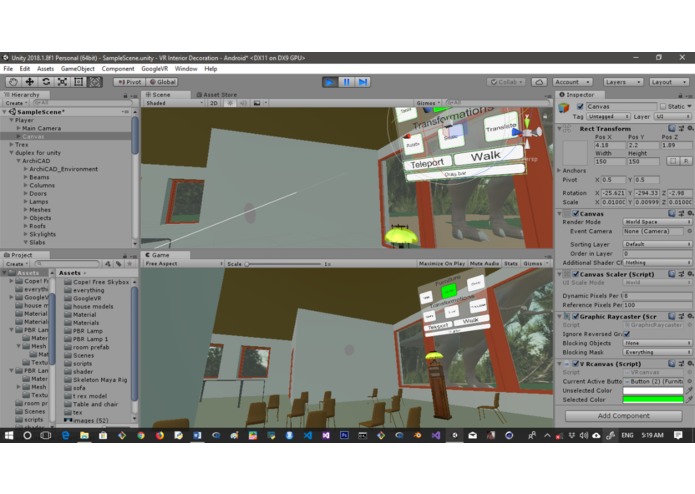Toggle Global handle rotation mode

coord(162,82)
